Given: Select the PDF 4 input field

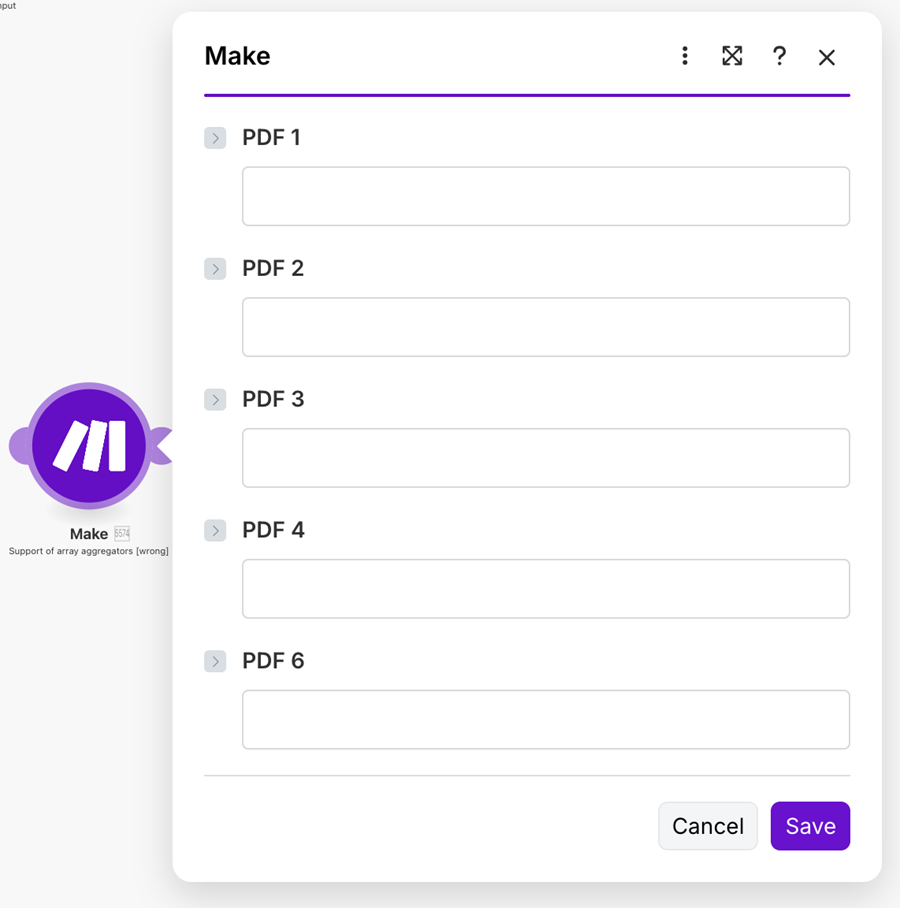Looking at the screenshot, I should pyautogui.click(x=545, y=589).
